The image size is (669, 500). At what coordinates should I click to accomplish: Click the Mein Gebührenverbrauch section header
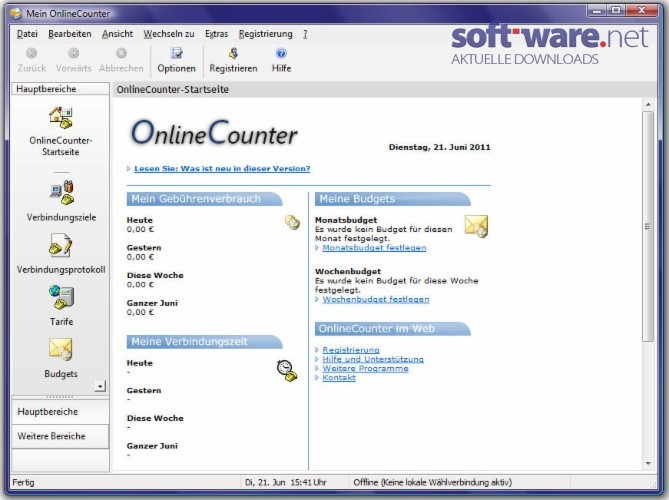pyautogui.click(x=204, y=199)
